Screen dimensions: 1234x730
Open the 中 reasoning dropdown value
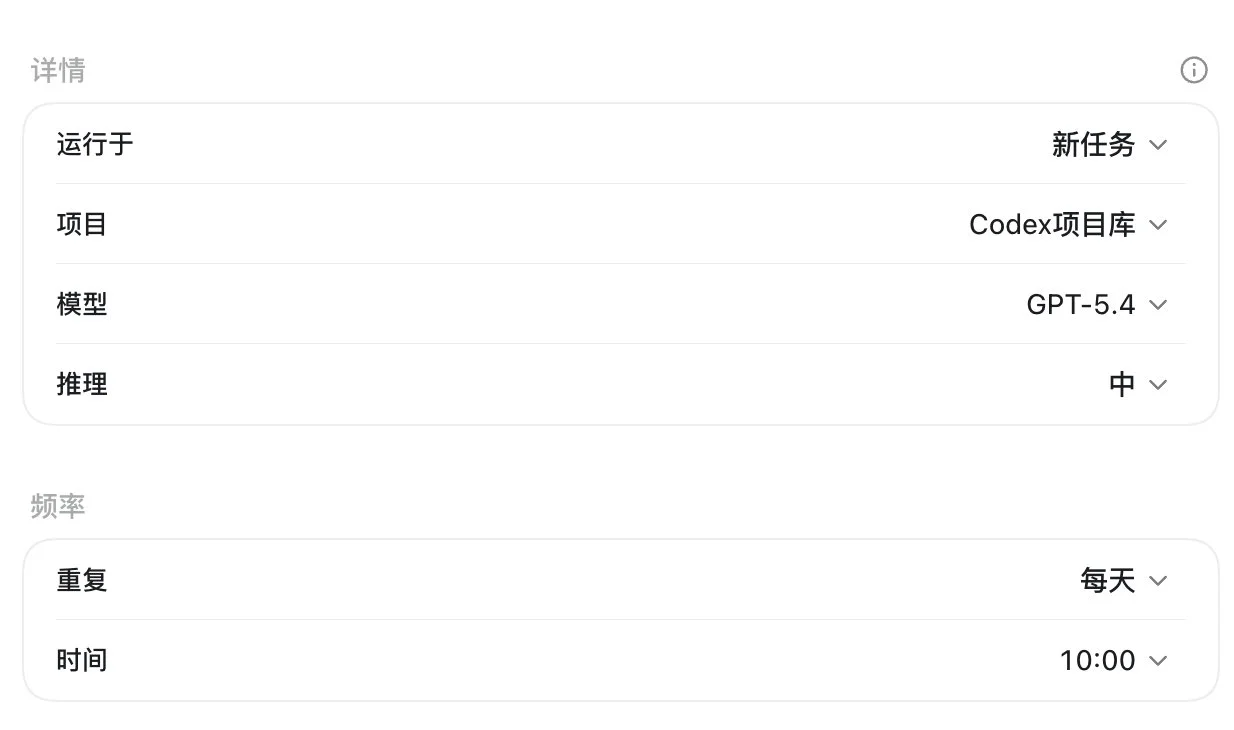[1138, 385]
